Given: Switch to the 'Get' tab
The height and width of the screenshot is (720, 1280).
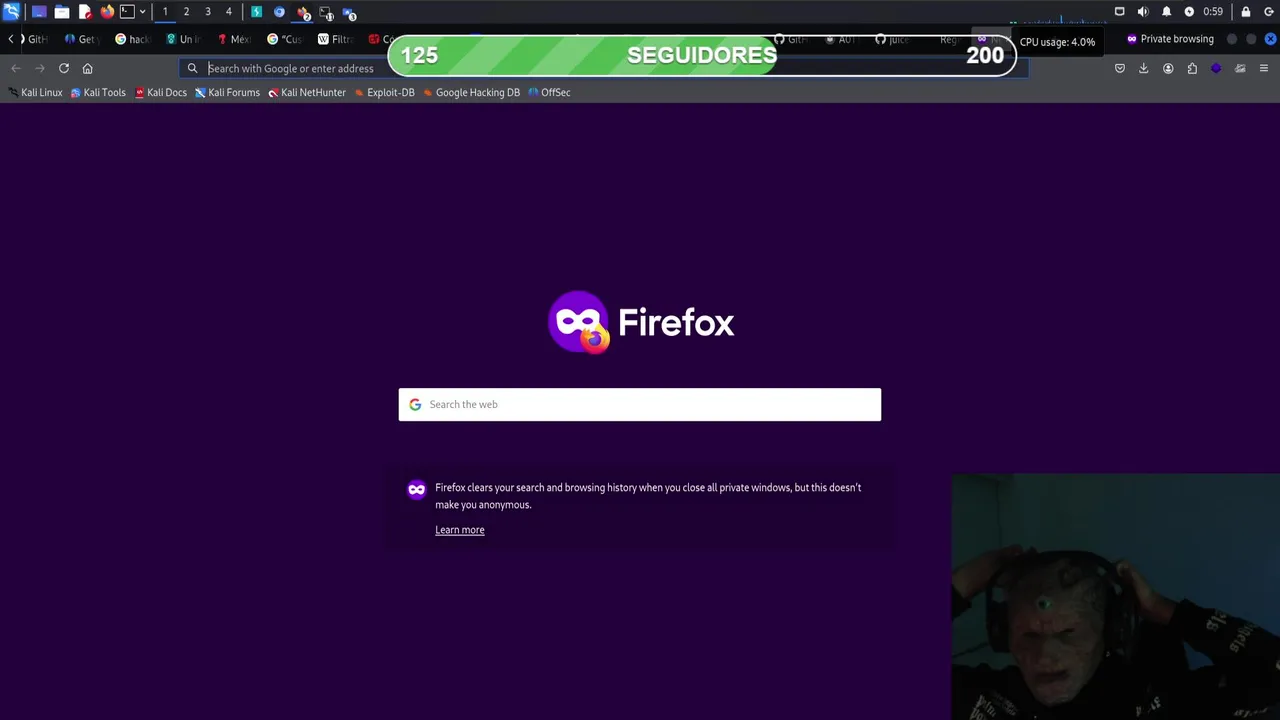Looking at the screenshot, I should [x=82, y=39].
